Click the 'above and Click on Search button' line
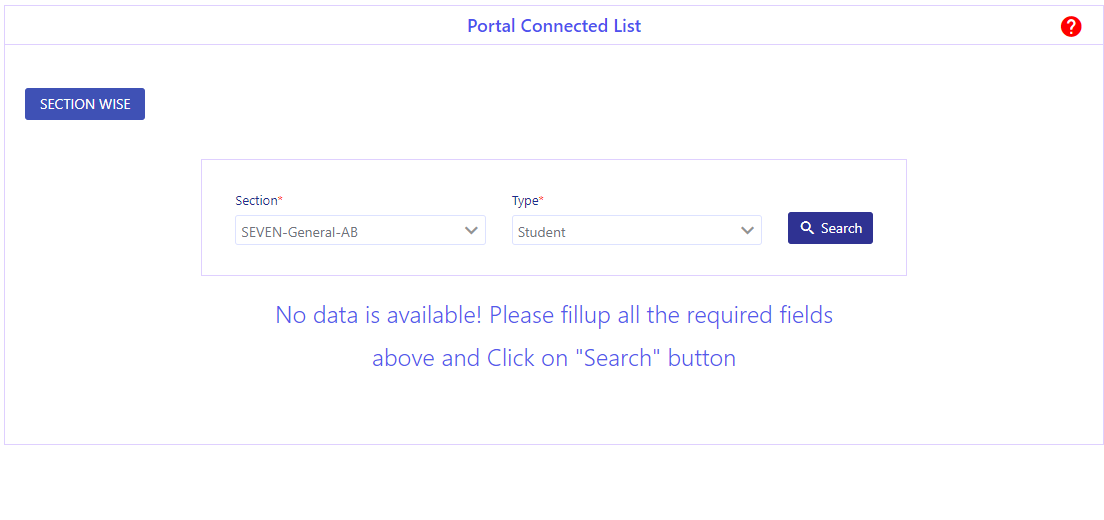The height and width of the screenshot is (520, 1104). click(554, 358)
